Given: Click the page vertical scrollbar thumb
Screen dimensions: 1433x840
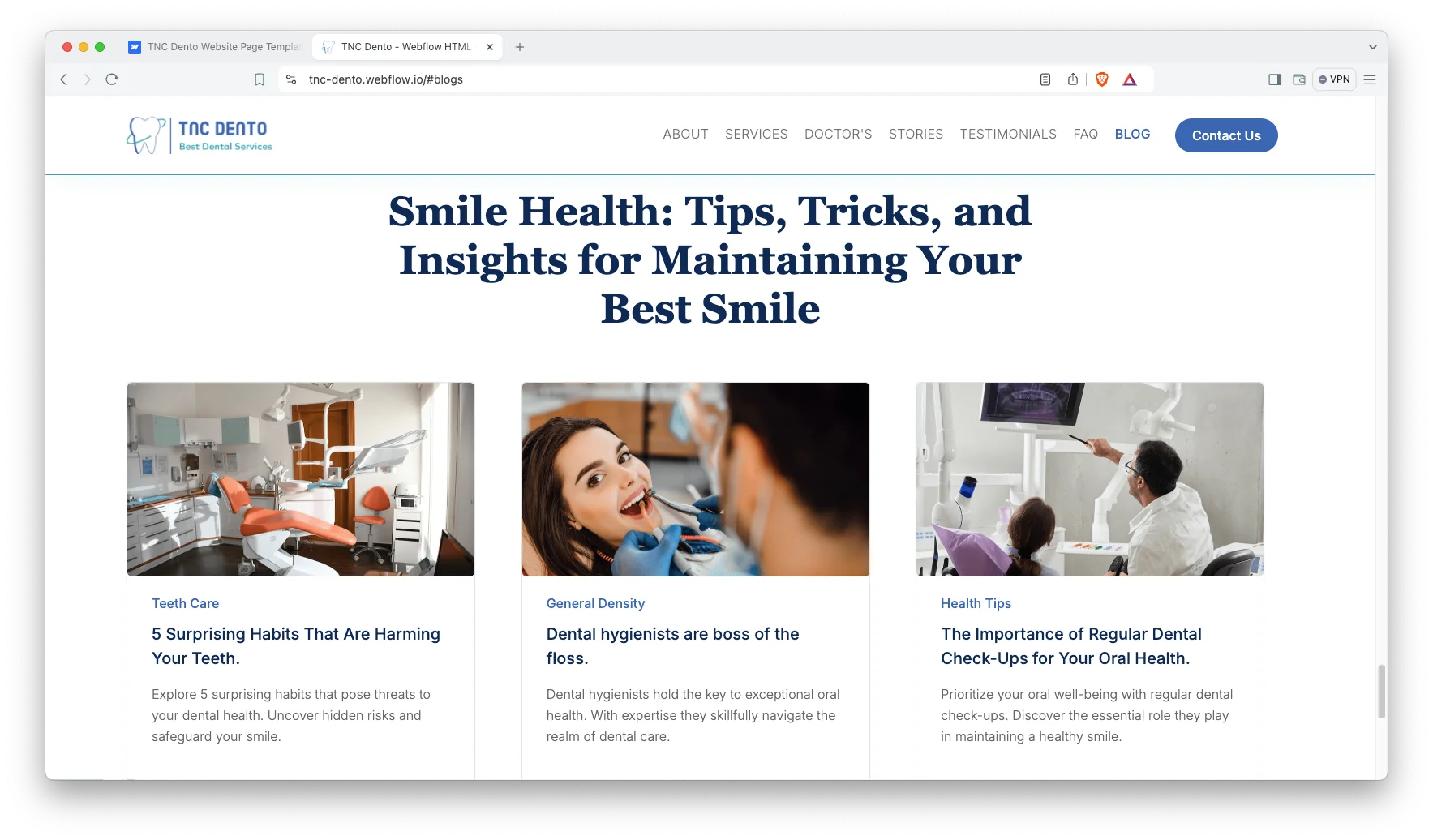Looking at the screenshot, I should coord(1381,691).
